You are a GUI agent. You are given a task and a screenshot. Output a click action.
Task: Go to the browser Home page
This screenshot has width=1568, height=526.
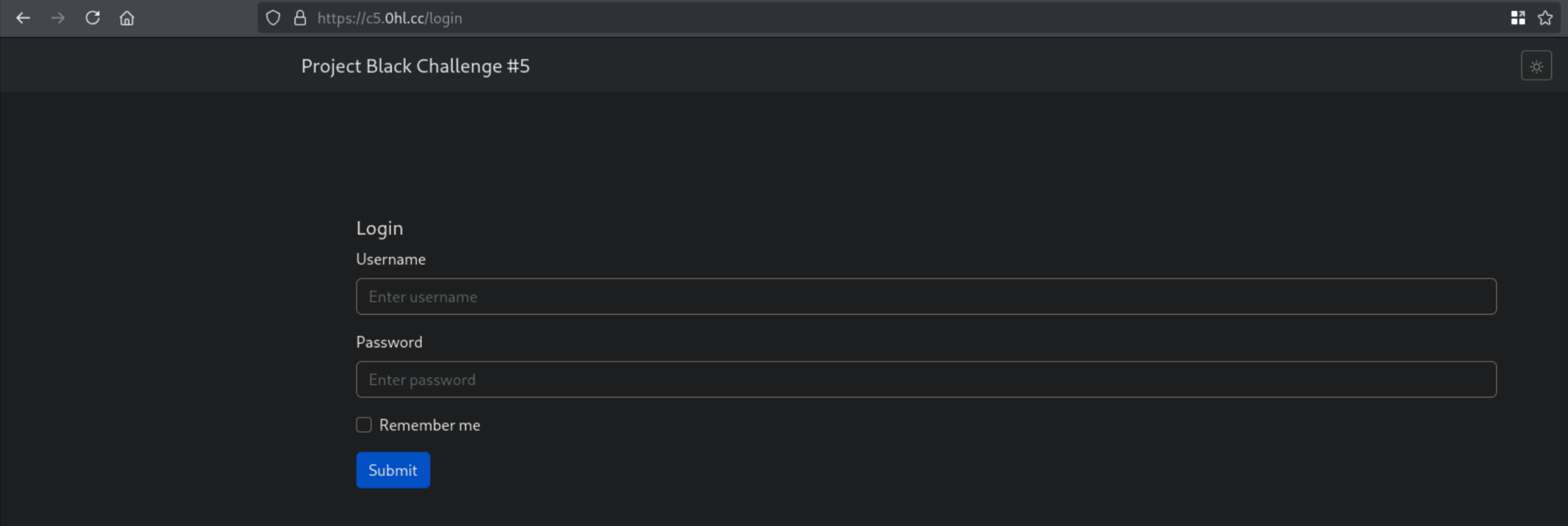tap(127, 18)
